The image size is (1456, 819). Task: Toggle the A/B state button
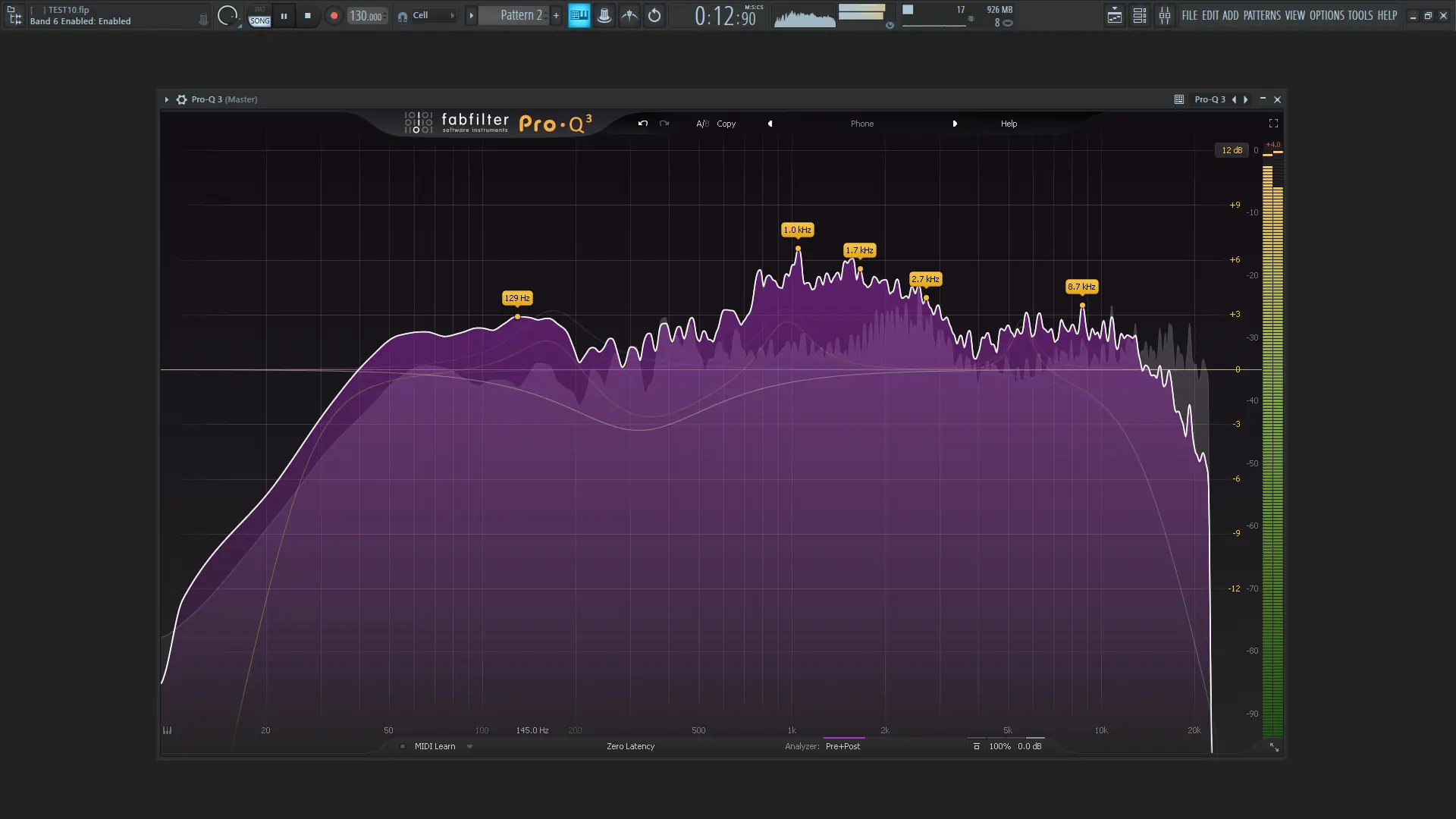coord(702,124)
